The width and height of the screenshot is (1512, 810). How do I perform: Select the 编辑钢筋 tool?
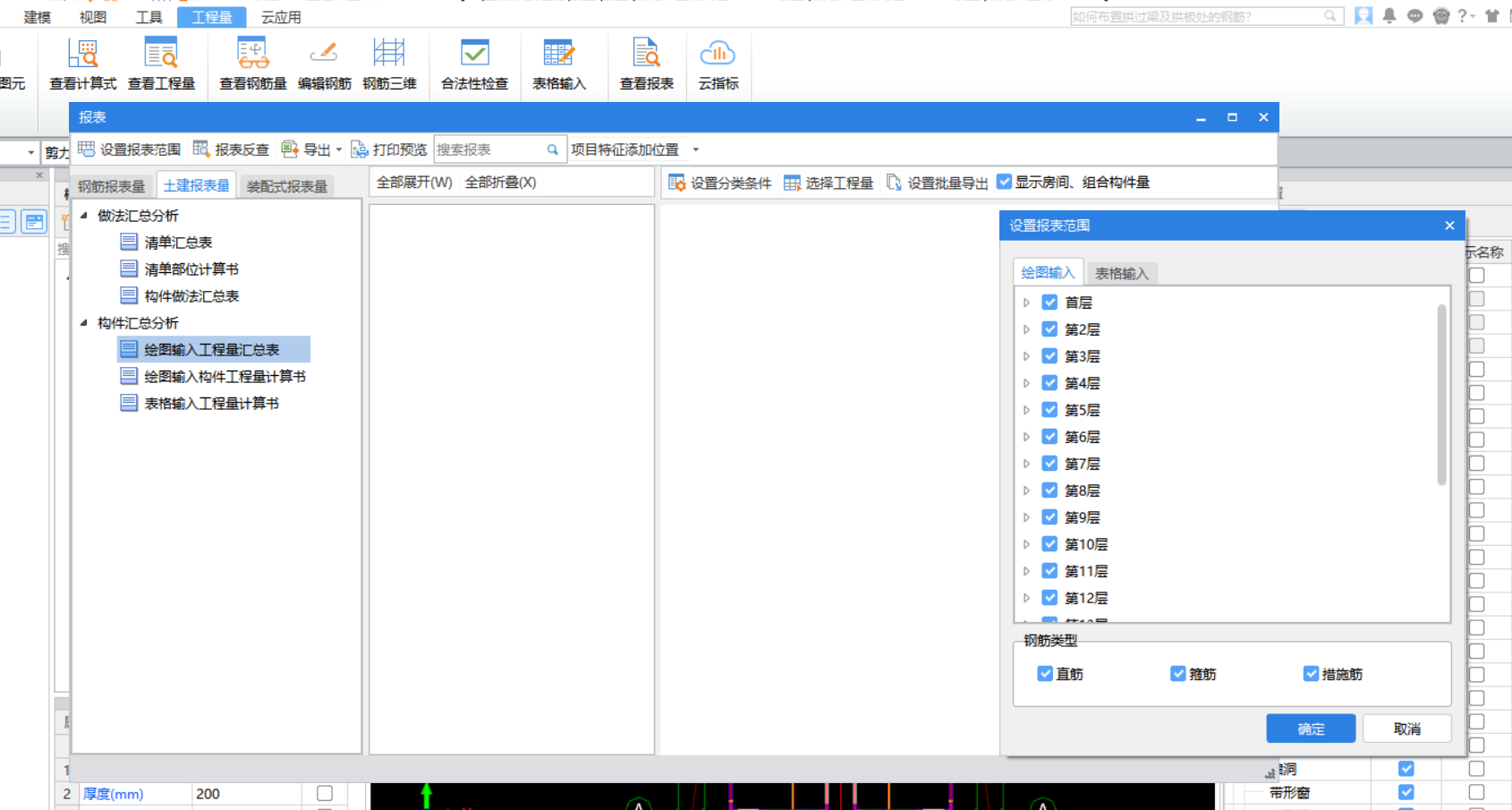pos(324,64)
